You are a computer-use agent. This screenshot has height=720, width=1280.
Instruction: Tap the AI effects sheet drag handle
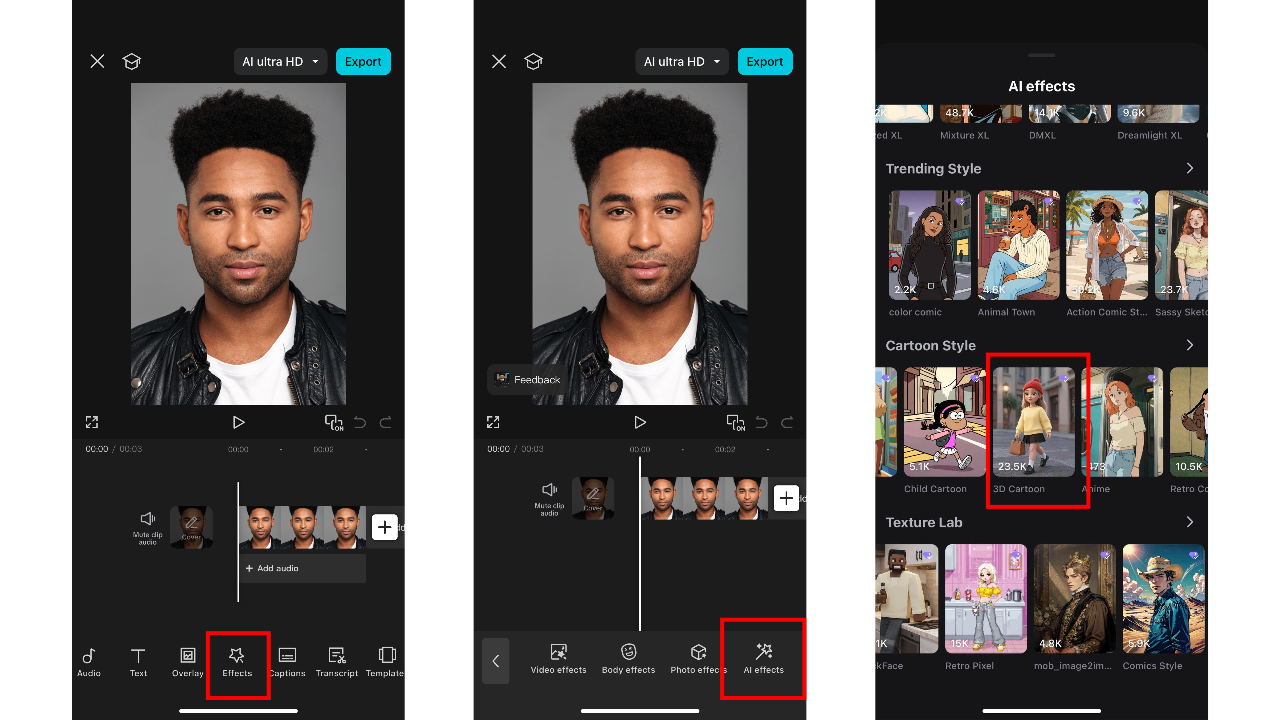[1041, 55]
